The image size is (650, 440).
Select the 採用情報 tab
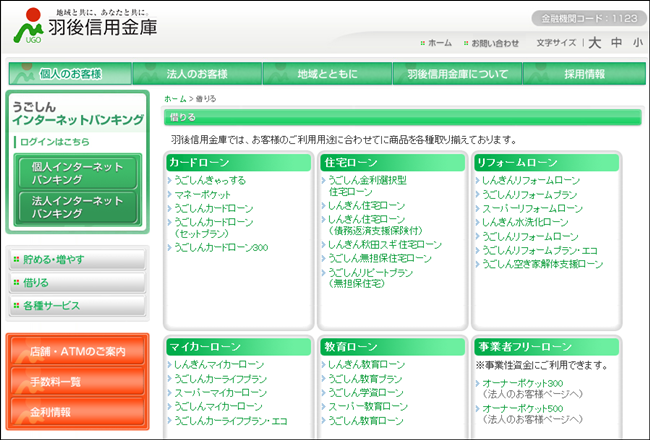pos(585,74)
